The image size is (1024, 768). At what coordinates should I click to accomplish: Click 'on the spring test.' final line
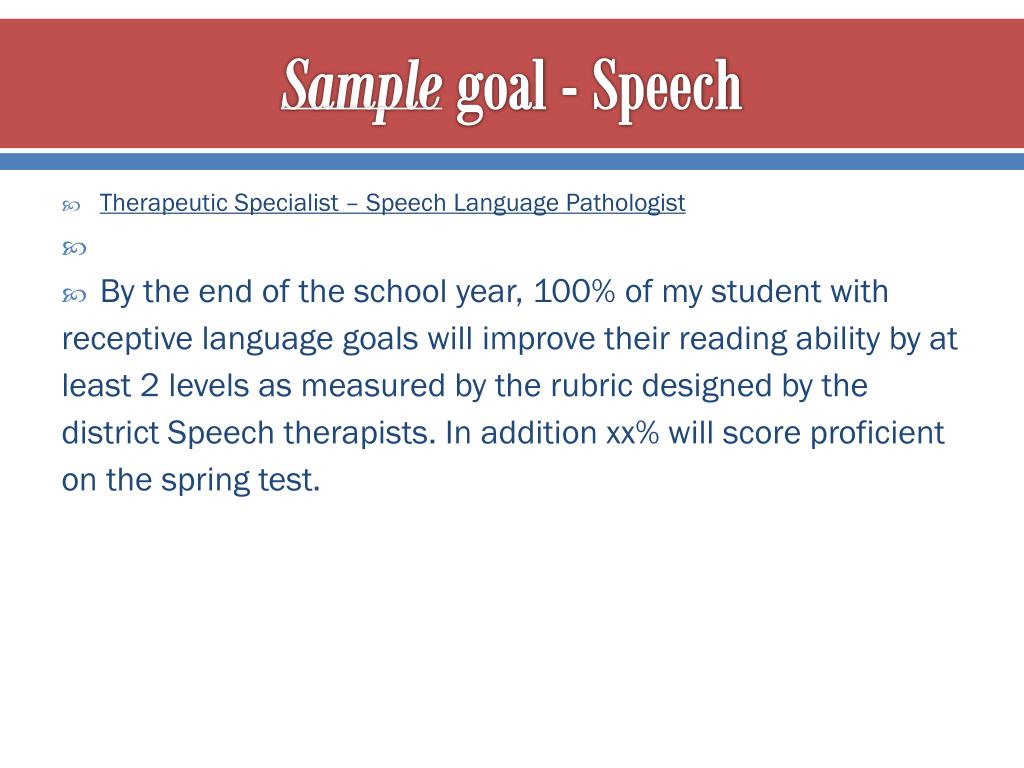pos(191,481)
